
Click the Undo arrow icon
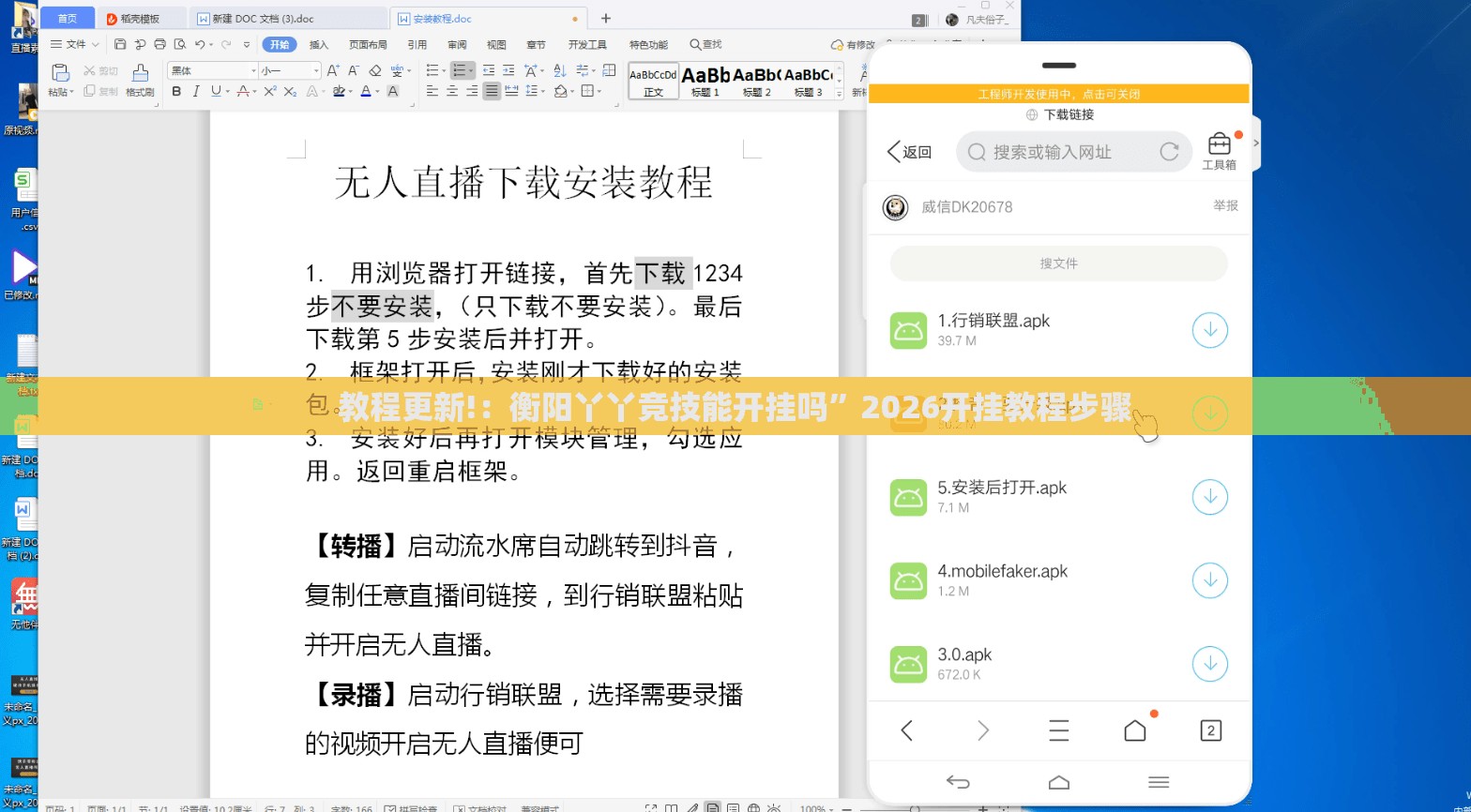tap(199, 44)
